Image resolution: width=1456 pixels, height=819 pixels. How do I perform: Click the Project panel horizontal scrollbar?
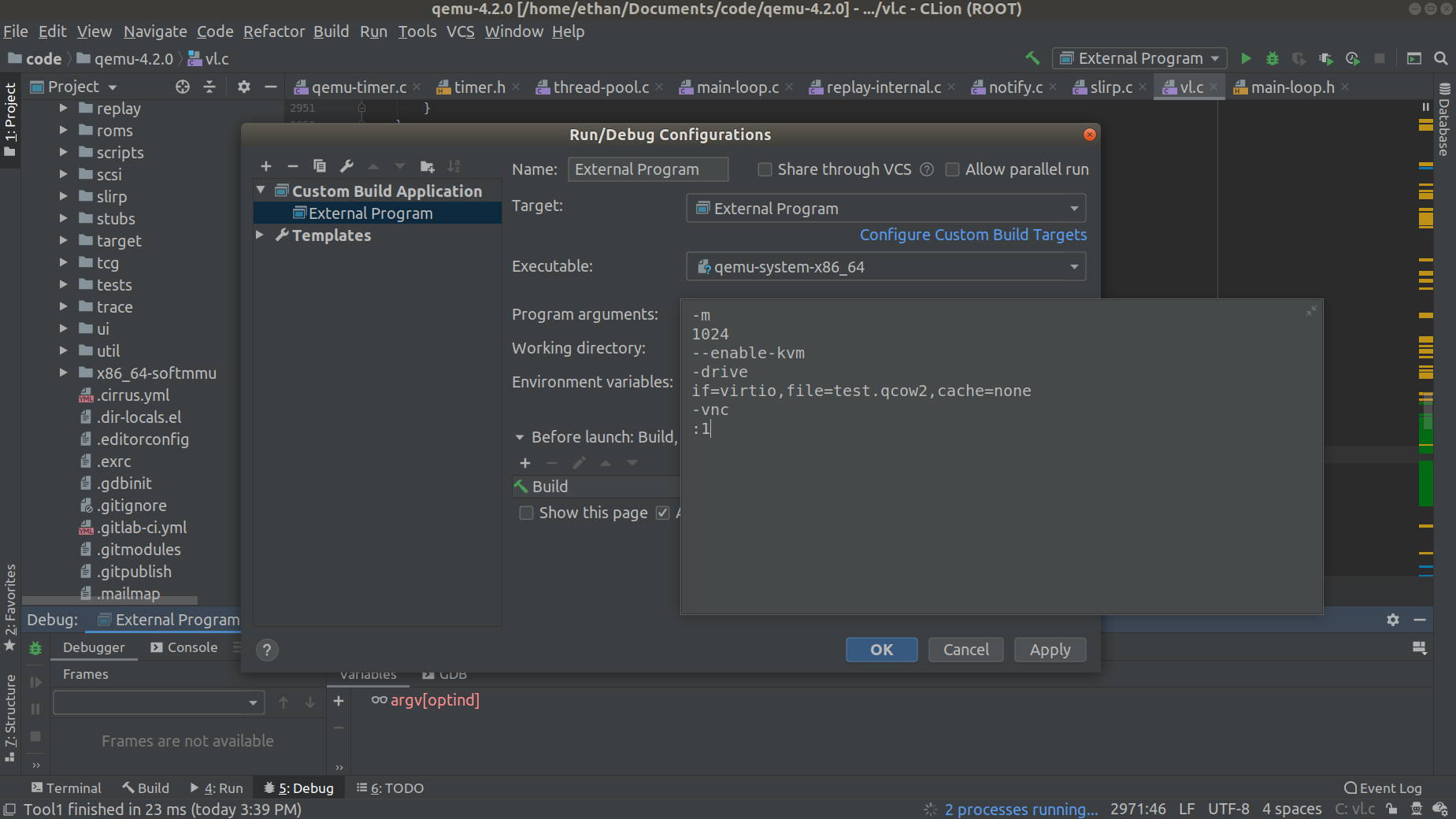click(110, 600)
